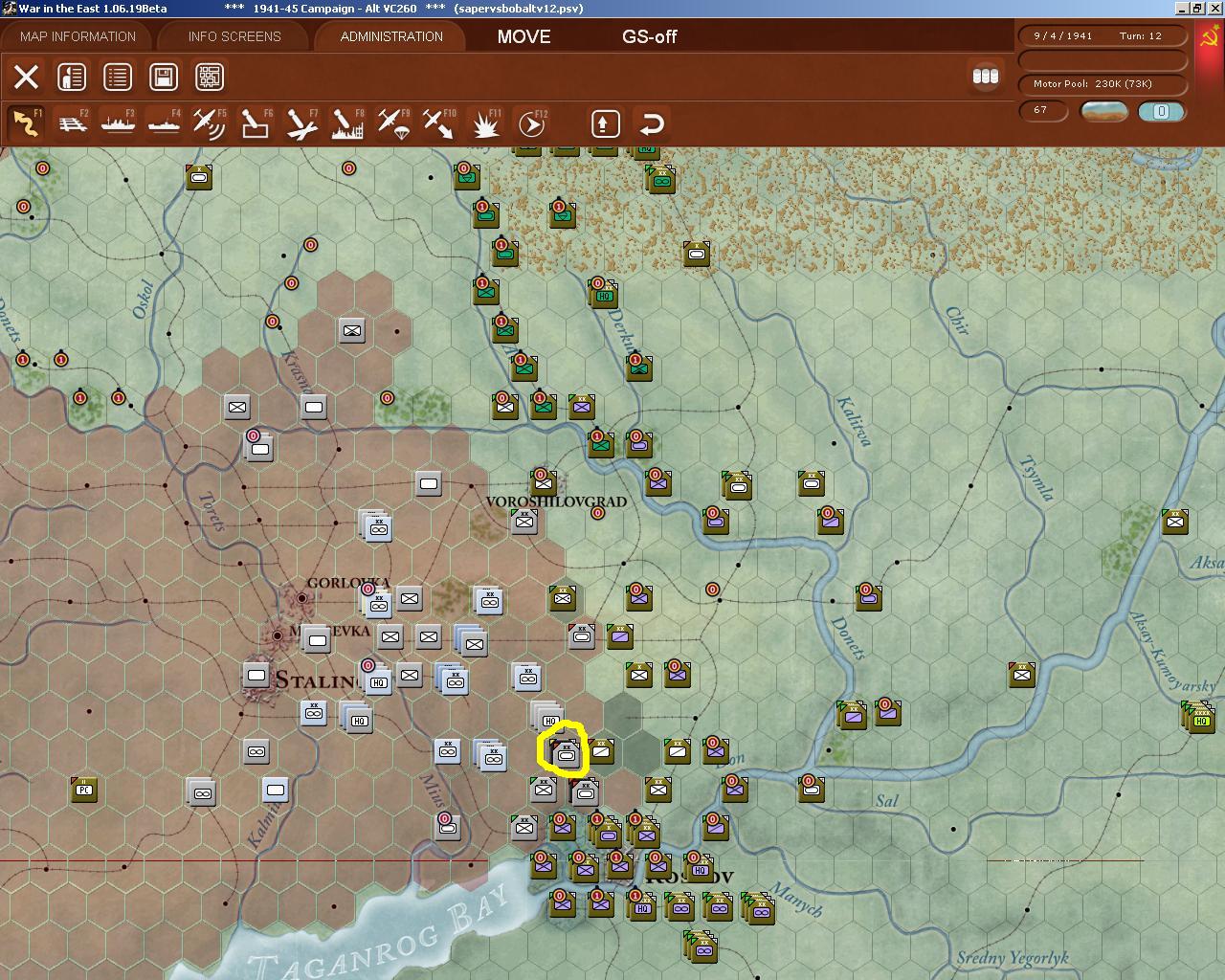The image size is (1225, 980).
Task: Click the empty status bar below the date
Action: pyautogui.click(x=1102, y=59)
